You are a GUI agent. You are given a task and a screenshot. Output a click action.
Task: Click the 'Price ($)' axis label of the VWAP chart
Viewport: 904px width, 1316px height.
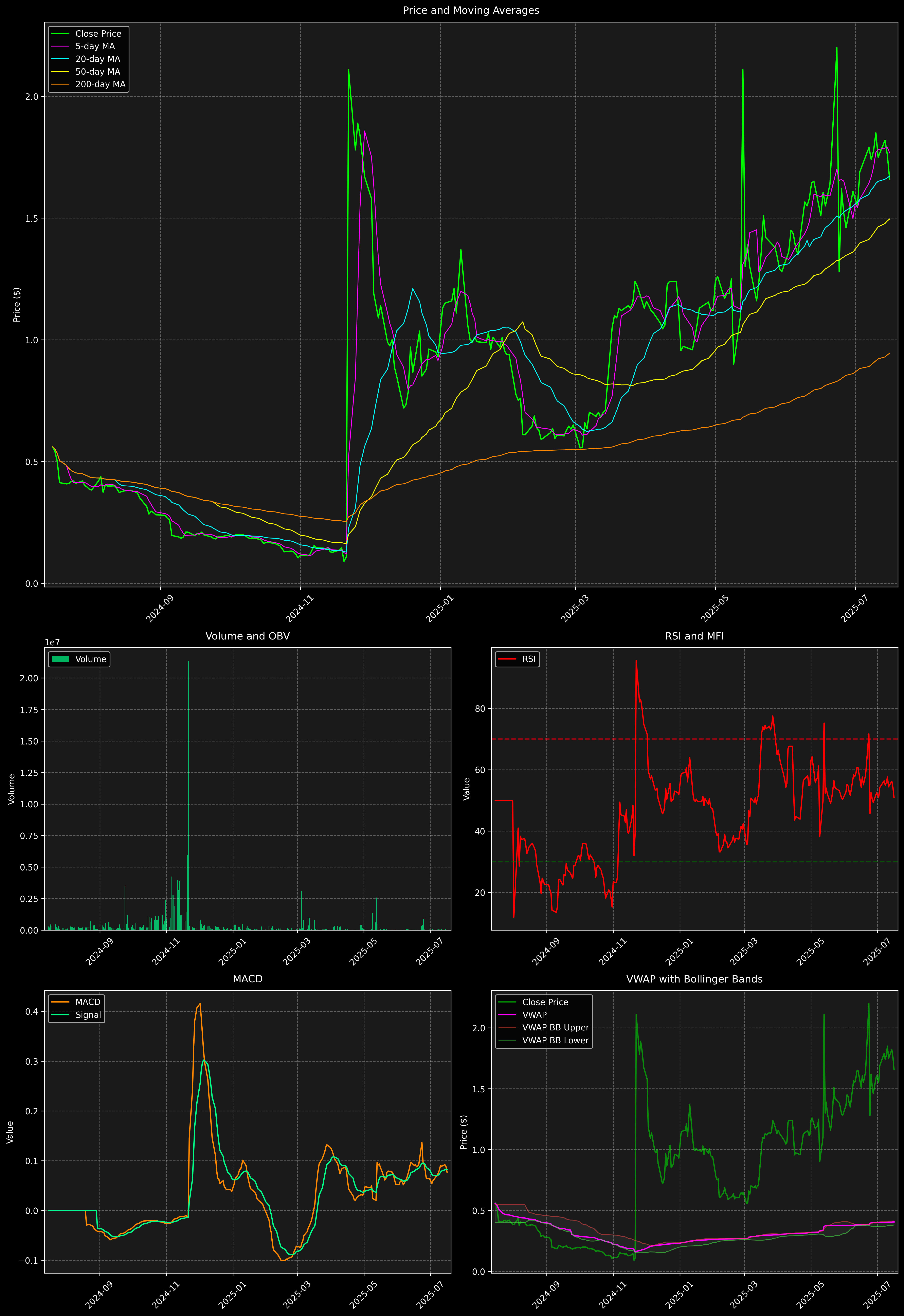pos(464,1132)
